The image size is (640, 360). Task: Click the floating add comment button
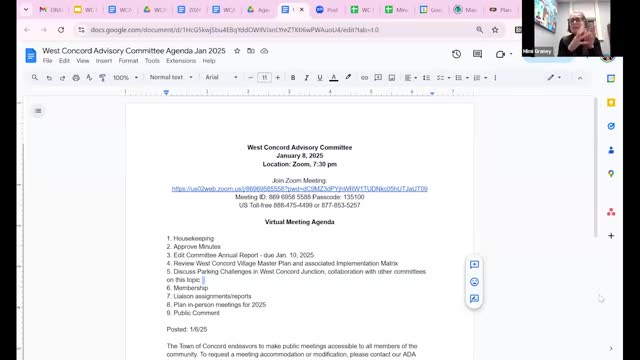(x=474, y=264)
